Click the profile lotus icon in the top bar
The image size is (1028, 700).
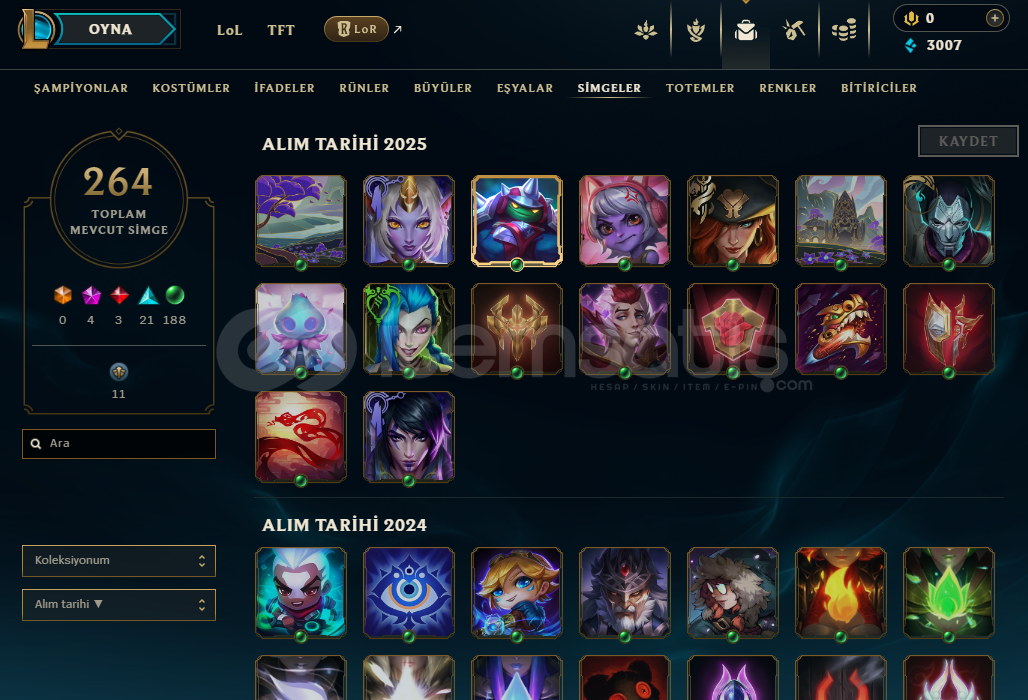point(646,30)
